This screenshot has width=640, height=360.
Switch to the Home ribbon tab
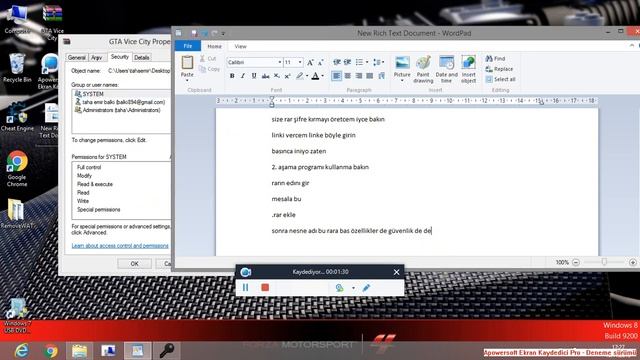(x=214, y=46)
